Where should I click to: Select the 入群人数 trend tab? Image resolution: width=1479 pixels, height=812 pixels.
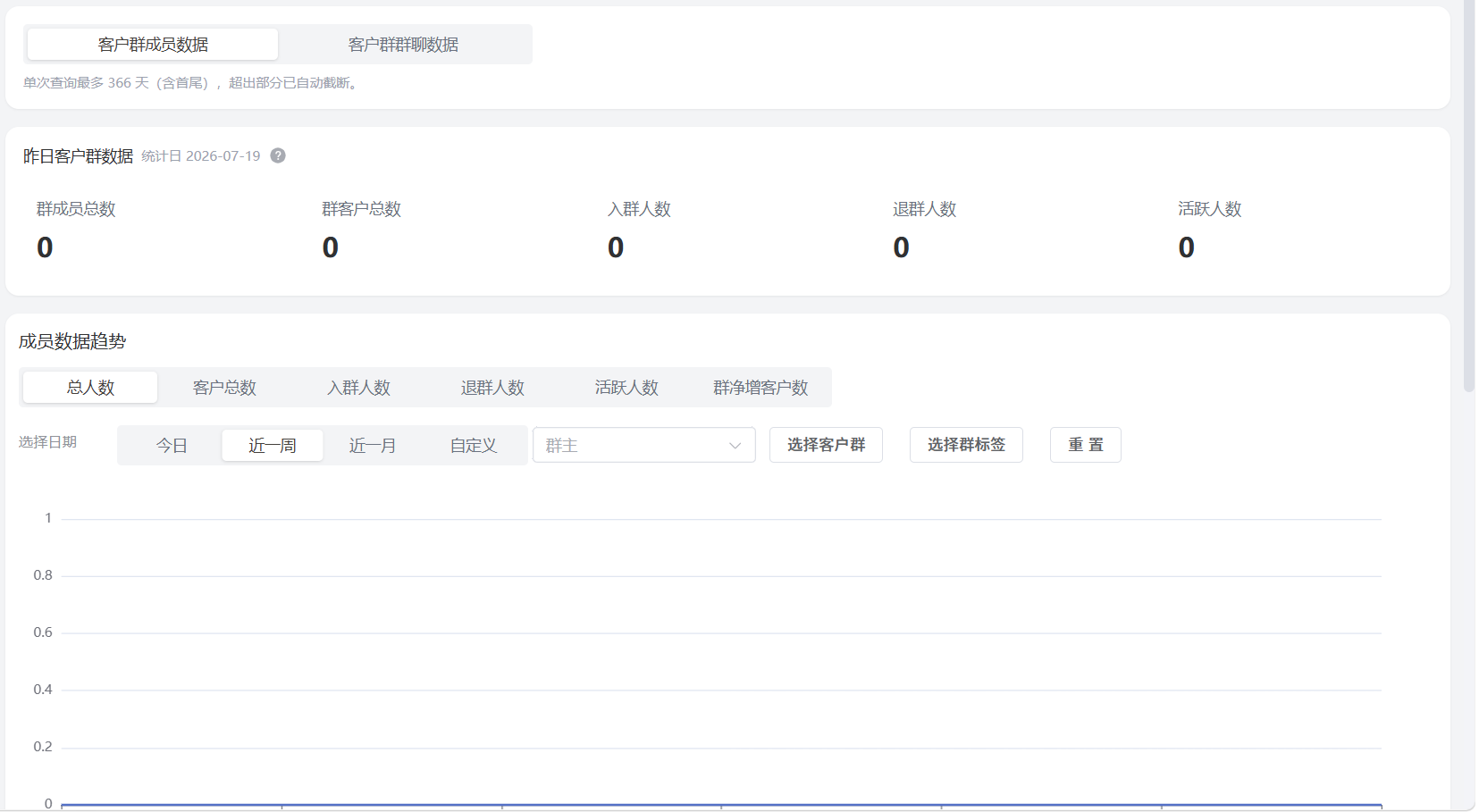click(358, 388)
